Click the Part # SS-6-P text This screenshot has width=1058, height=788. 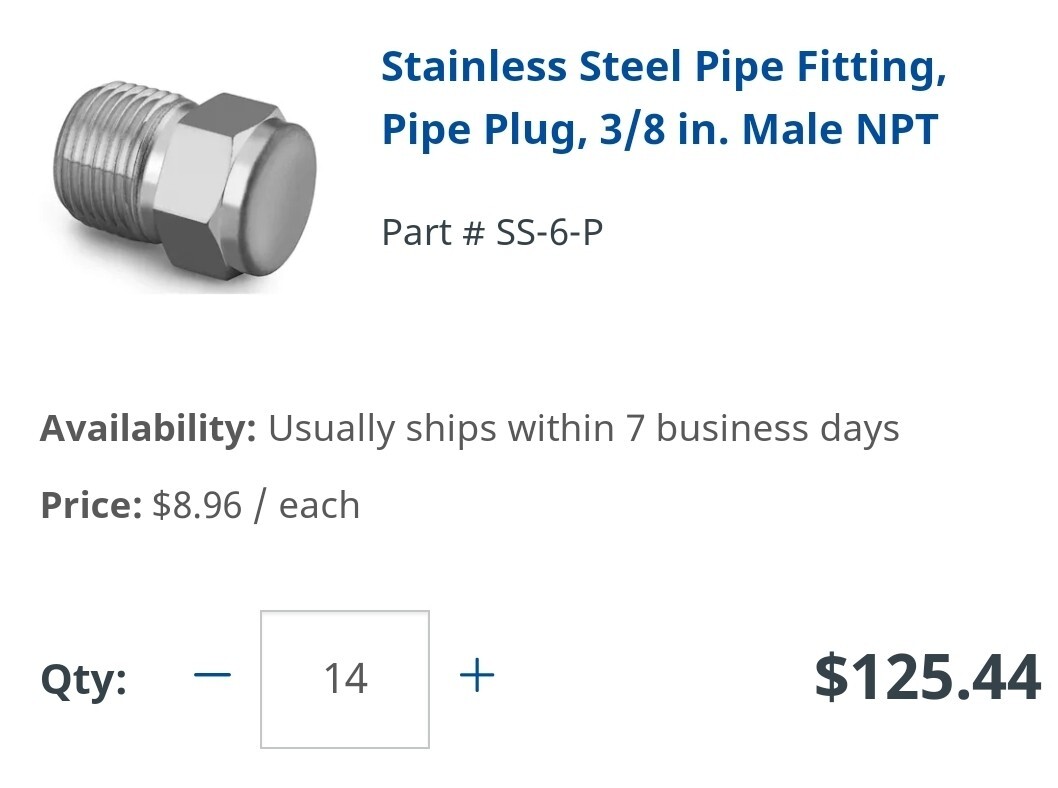[492, 232]
